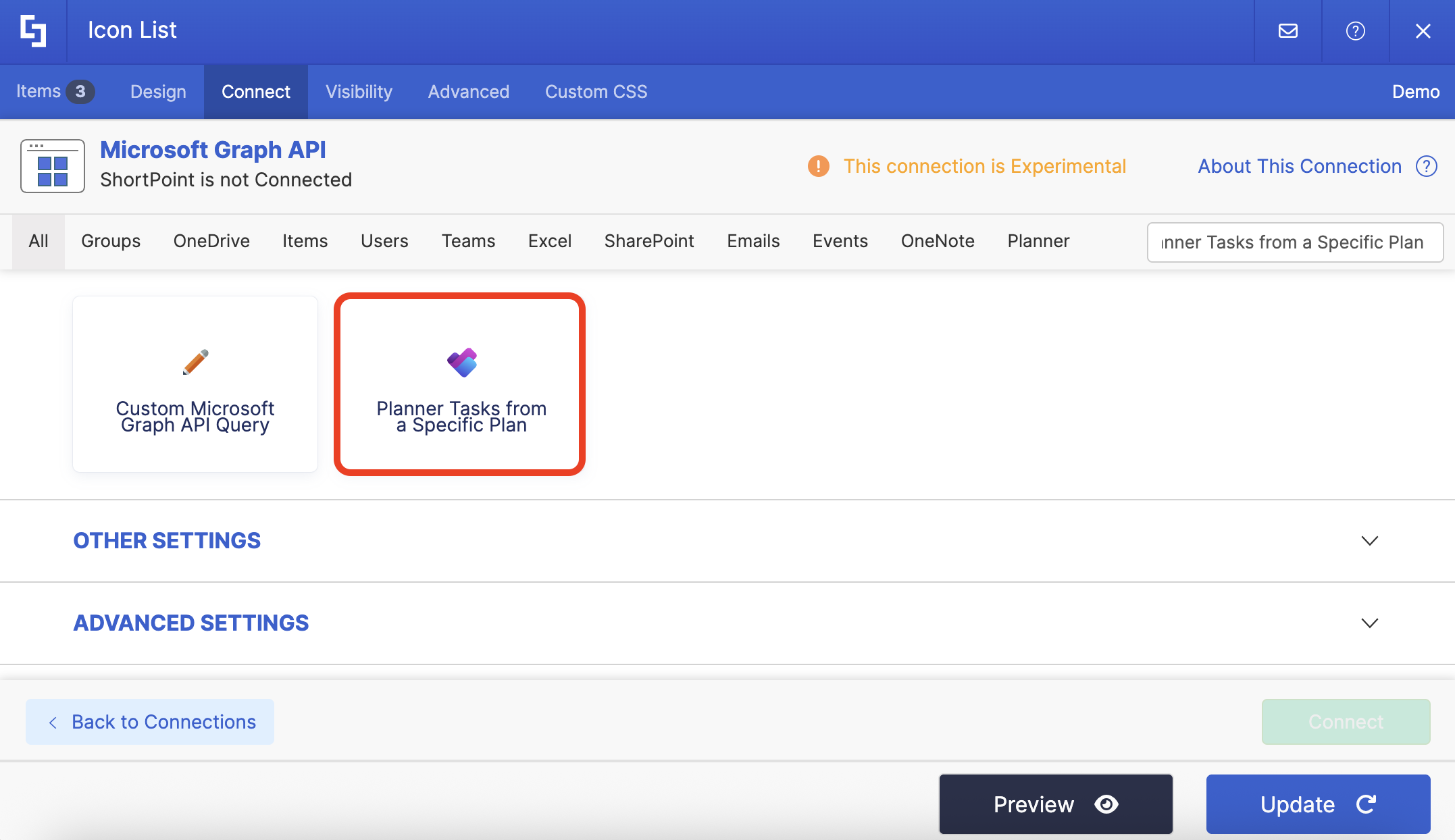The image size is (1455, 840).
Task: Click the Microsoft Graph API grid icon
Action: [x=53, y=166]
